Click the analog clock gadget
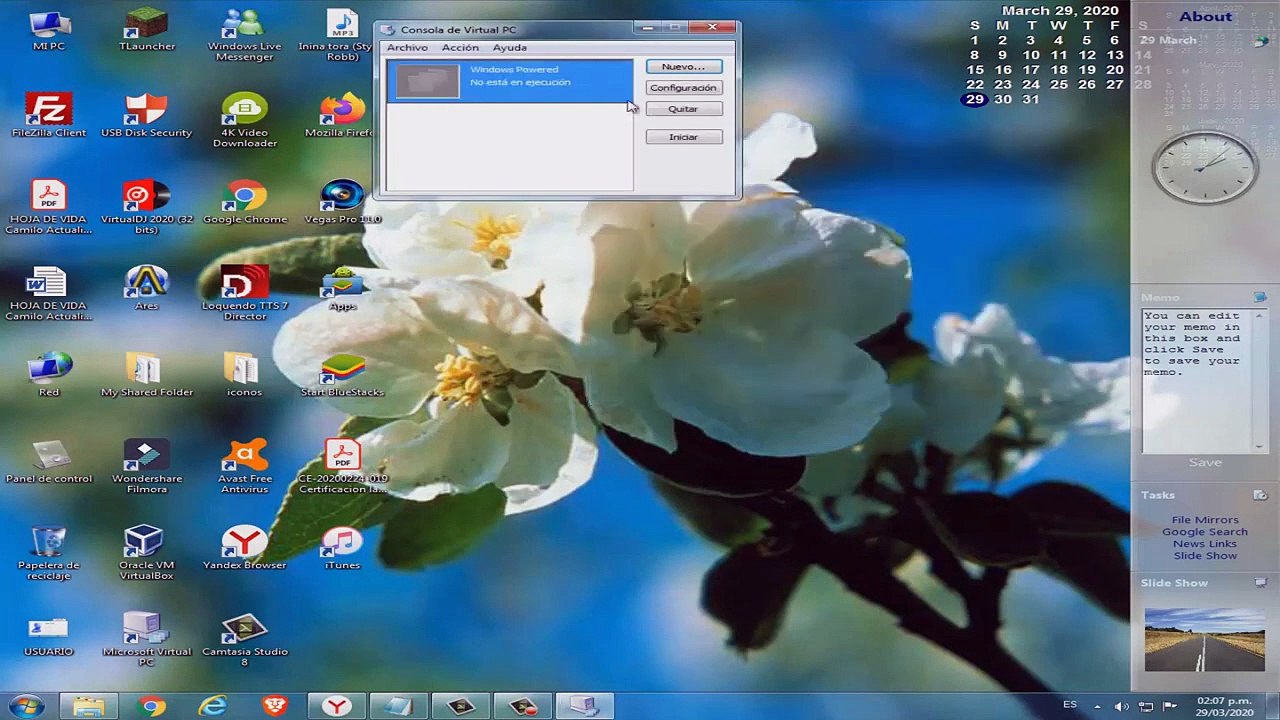 (1204, 167)
